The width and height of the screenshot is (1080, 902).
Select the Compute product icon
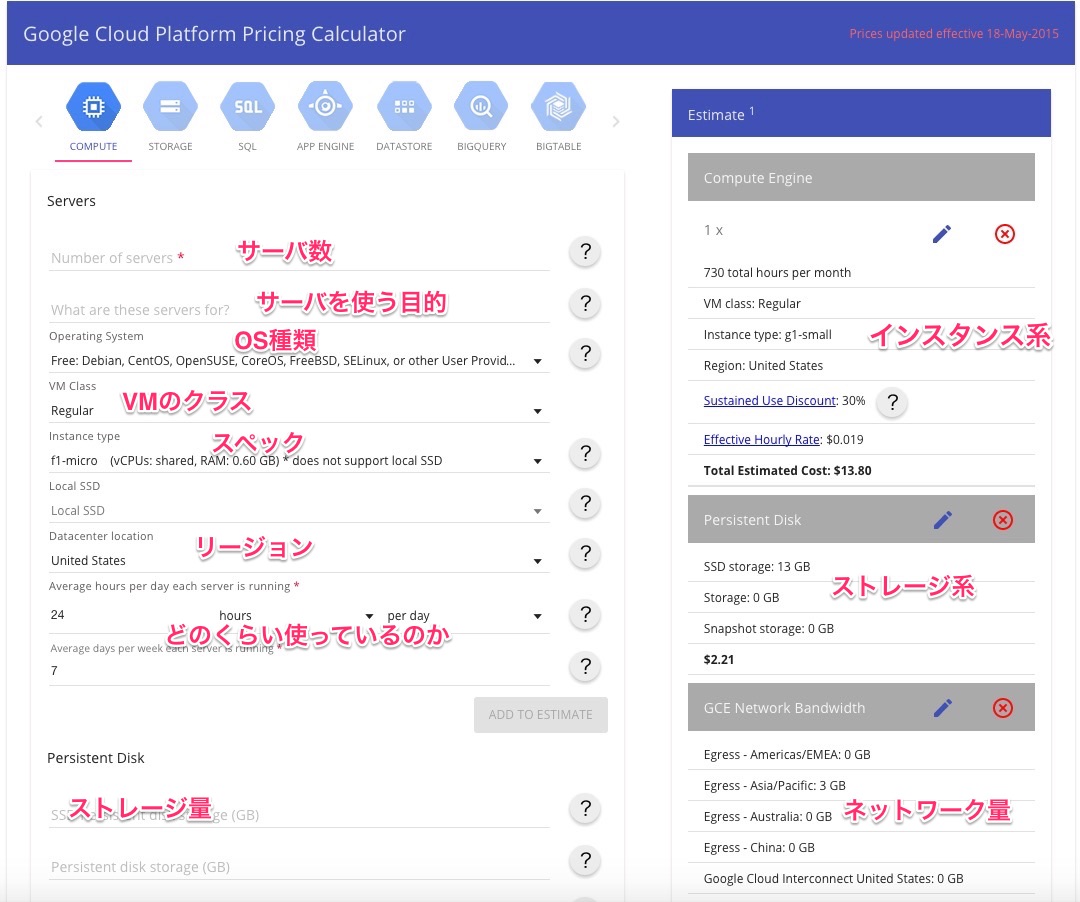[x=93, y=107]
